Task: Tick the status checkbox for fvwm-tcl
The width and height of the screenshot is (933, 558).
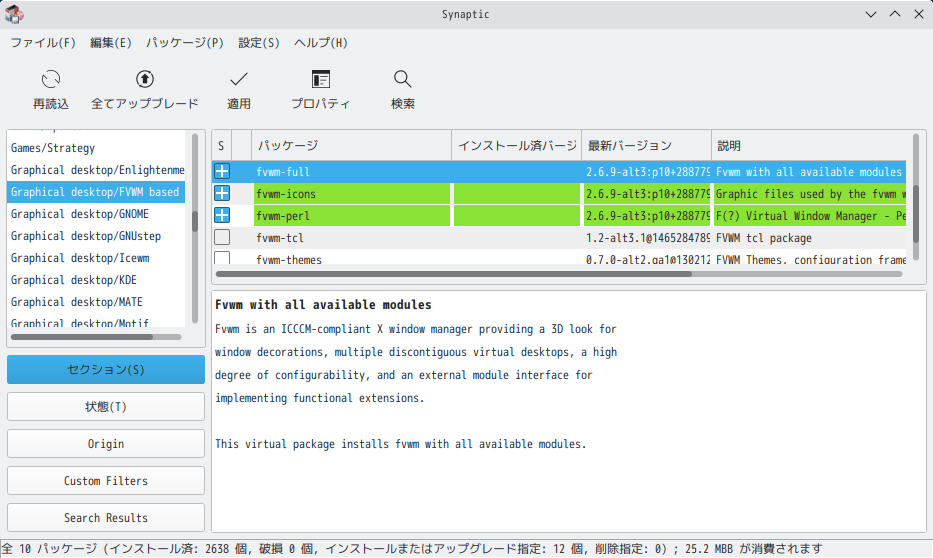Action: 222,237
